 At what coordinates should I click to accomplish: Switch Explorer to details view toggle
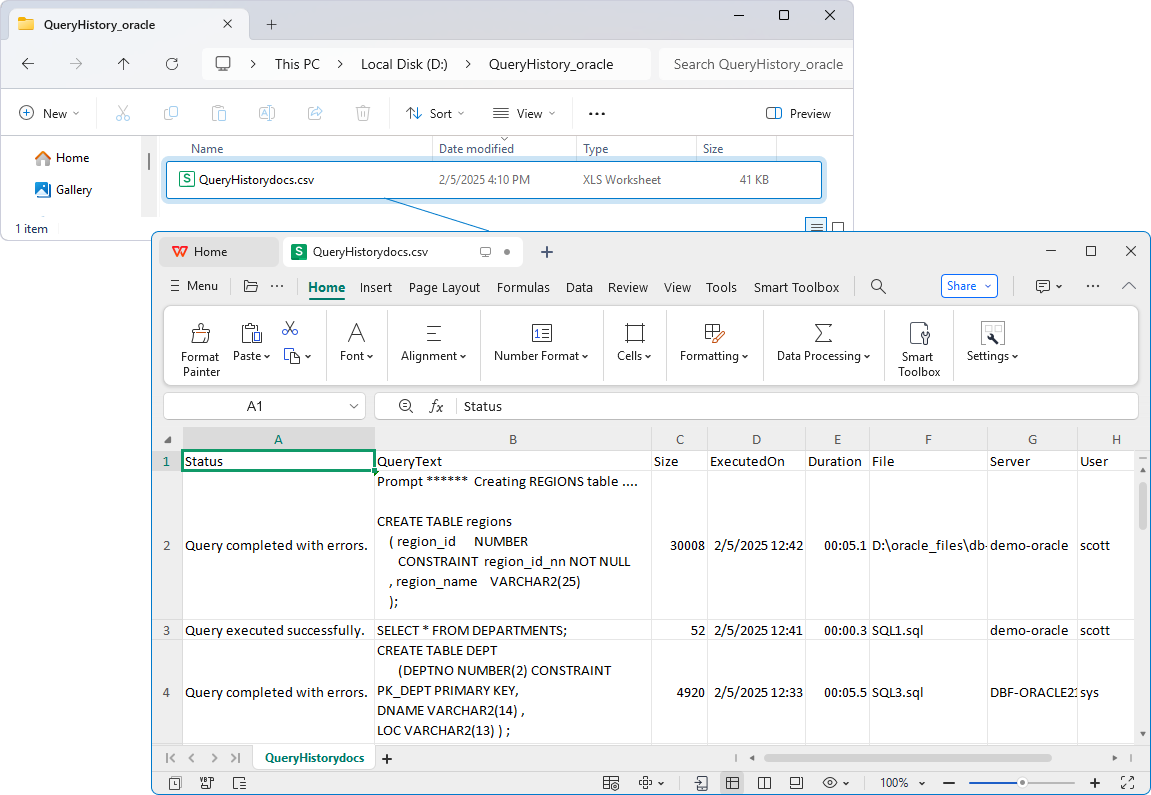coord(816,225)
